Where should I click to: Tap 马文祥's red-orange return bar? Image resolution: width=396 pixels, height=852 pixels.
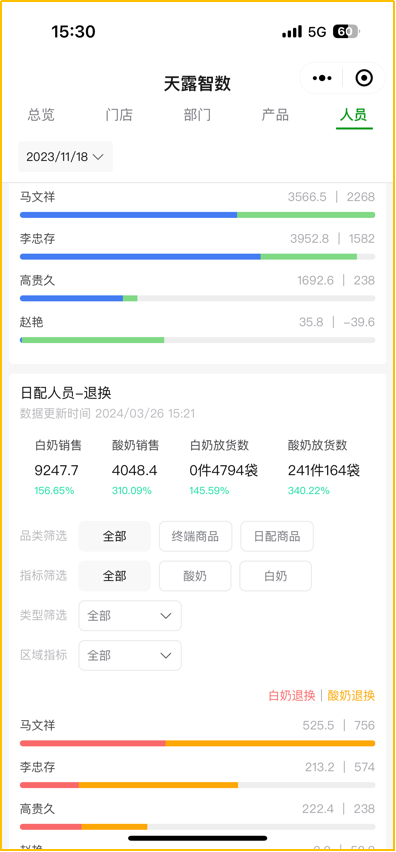[198, 743]
